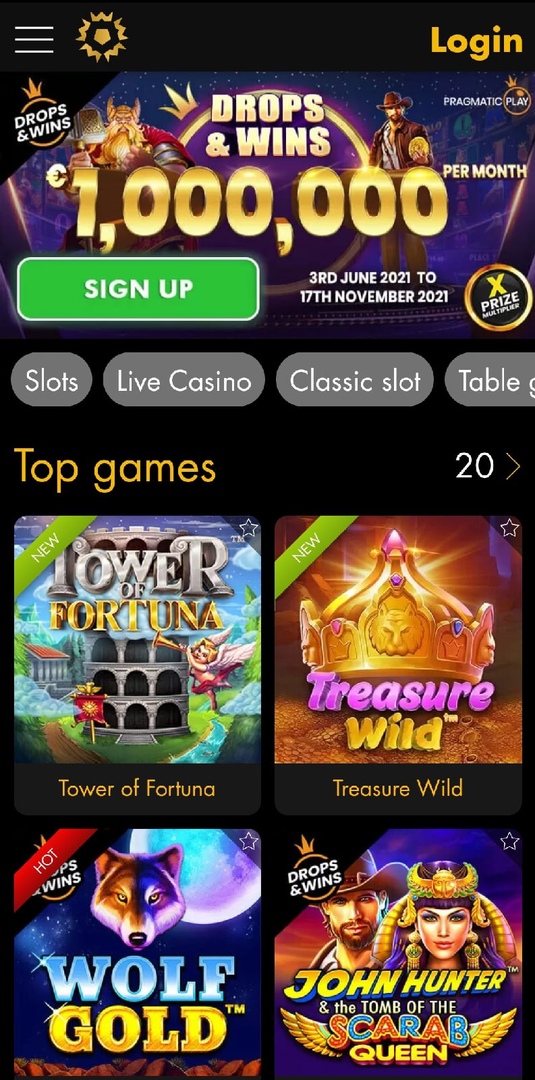Open the Tower of Fortuna game thumbnail
Screen dimensions: 535x1080
[137, 640]
